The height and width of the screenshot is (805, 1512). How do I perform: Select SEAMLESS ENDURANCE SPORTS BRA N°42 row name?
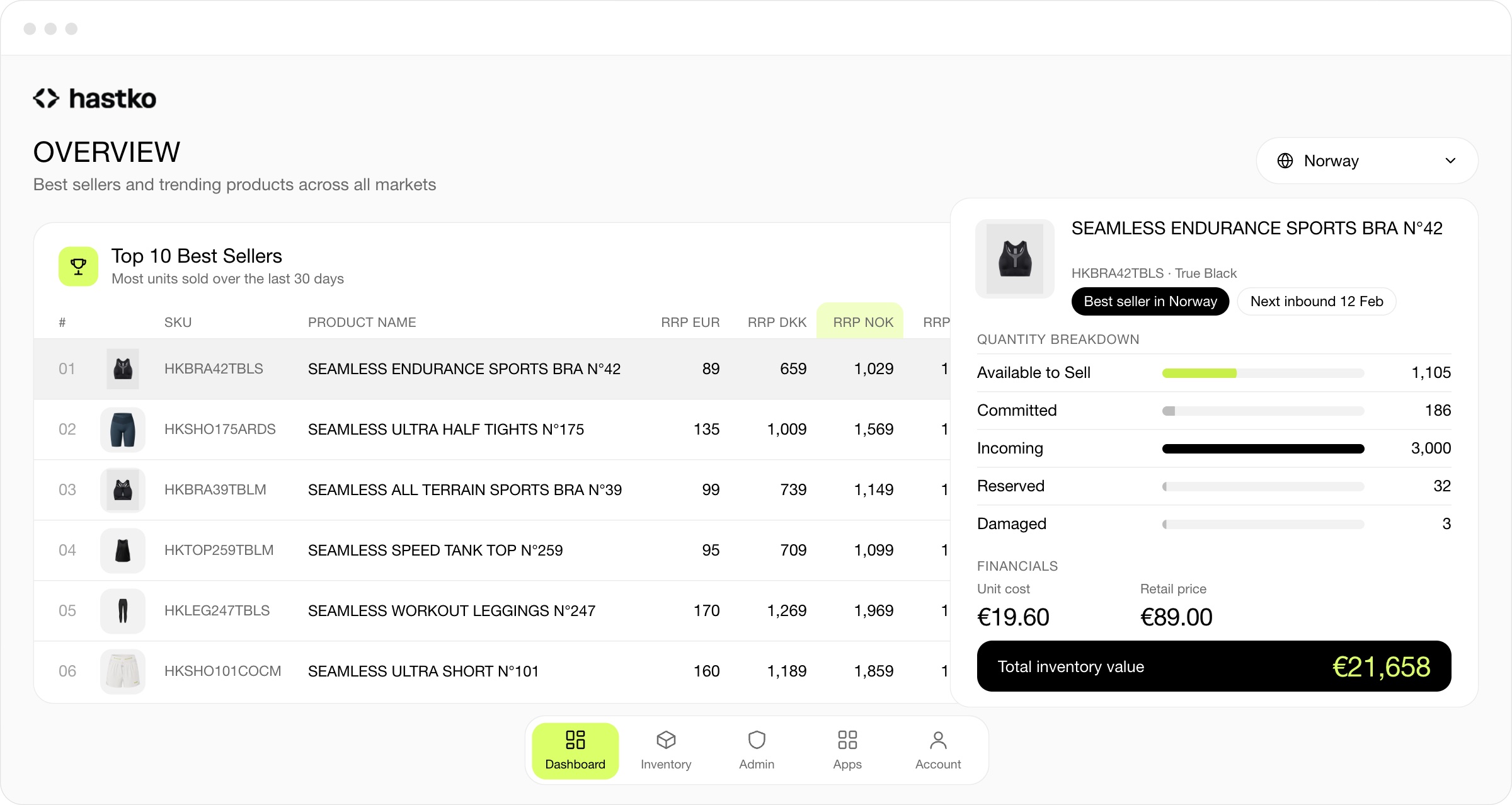pos(464,368)
